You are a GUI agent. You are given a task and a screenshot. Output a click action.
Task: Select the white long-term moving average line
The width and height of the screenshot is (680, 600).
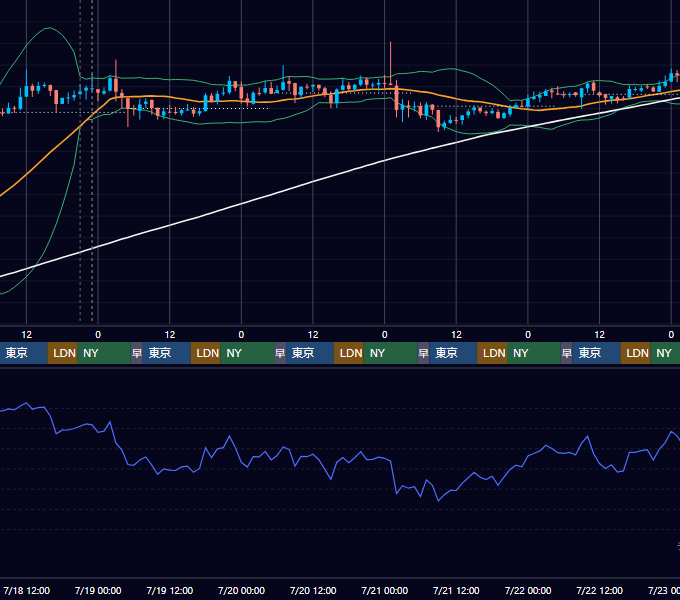312,182
